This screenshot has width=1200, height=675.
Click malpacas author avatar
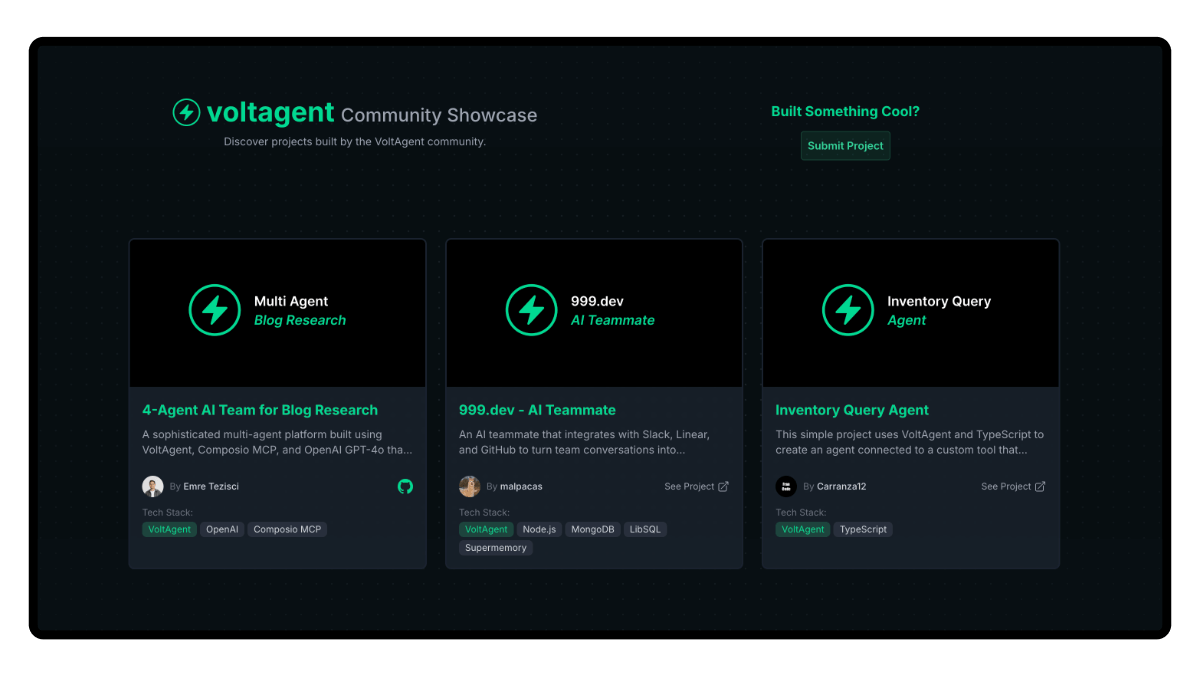469,487
